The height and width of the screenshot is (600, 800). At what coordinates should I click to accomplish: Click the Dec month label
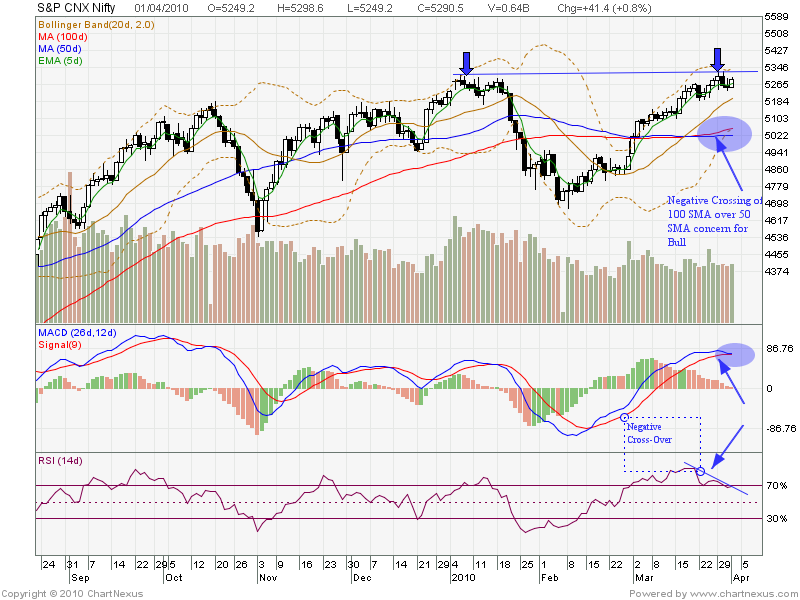point(362,578)
